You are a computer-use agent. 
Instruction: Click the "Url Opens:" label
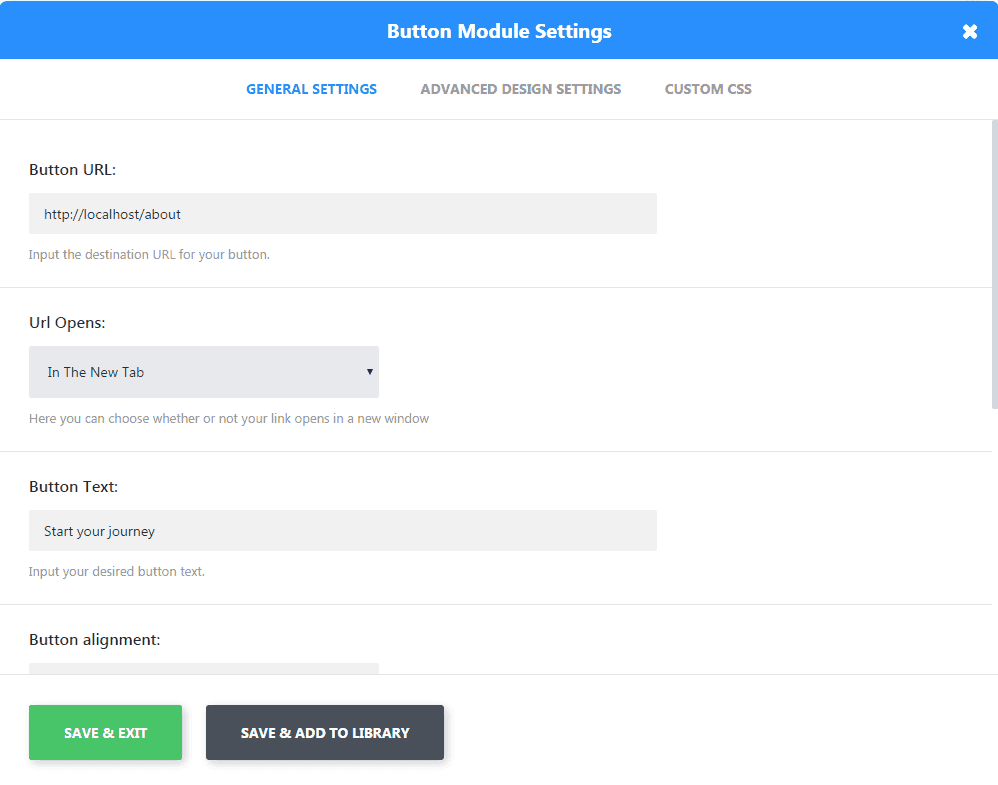tap(67, 323)
